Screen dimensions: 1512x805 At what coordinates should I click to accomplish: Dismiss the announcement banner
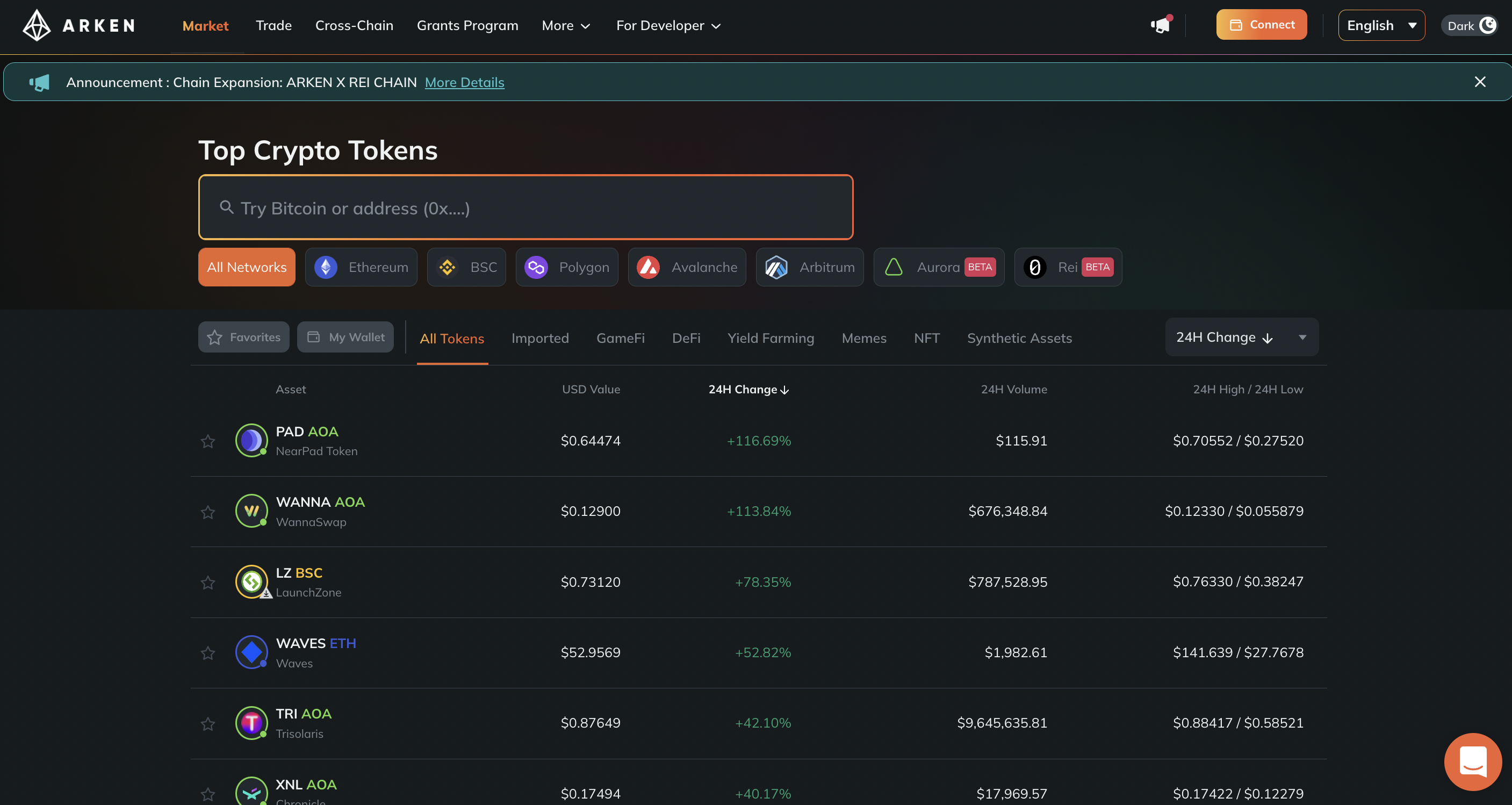click(x=1480, y=82)
